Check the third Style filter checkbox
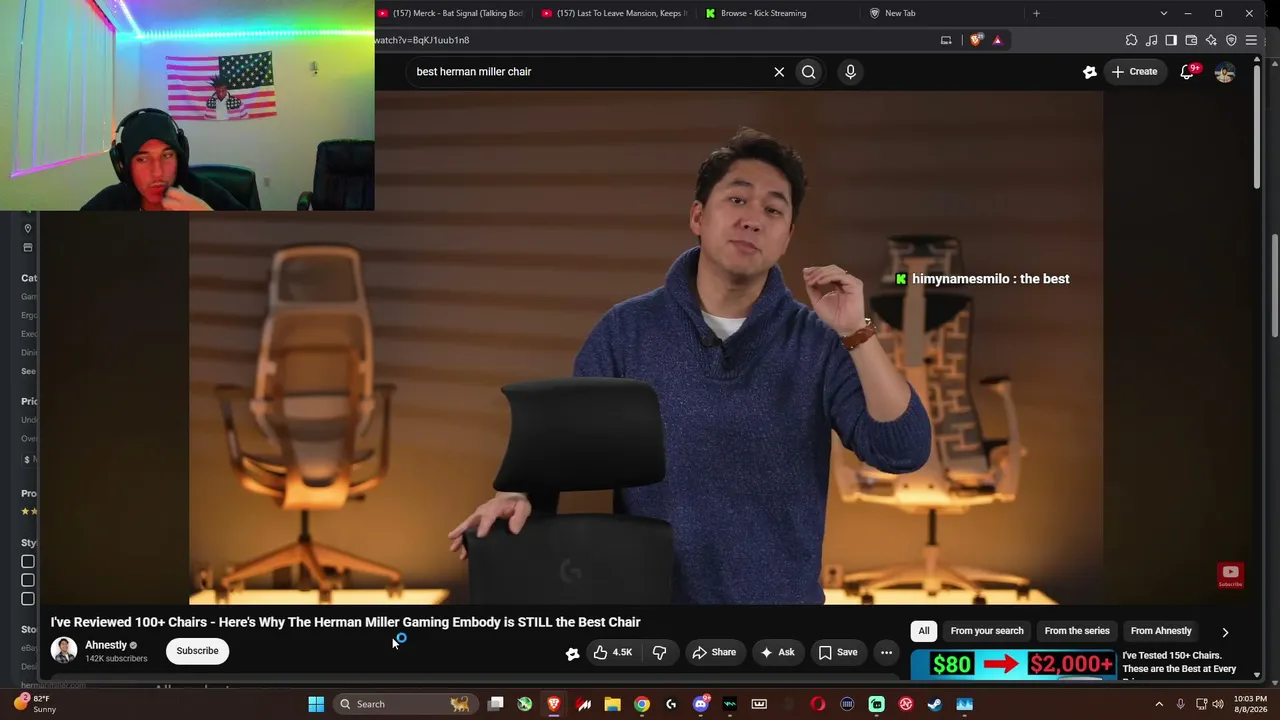This screenshot has width=1280, height=720. [28, 598]
